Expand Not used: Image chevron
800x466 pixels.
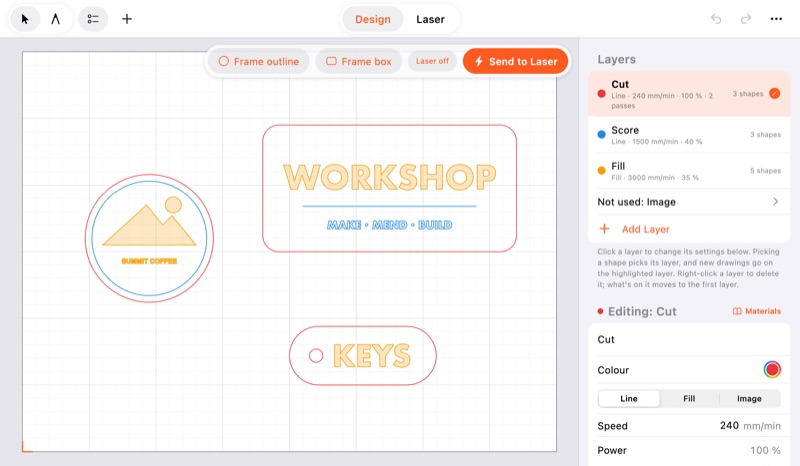[x=776, y=202]
